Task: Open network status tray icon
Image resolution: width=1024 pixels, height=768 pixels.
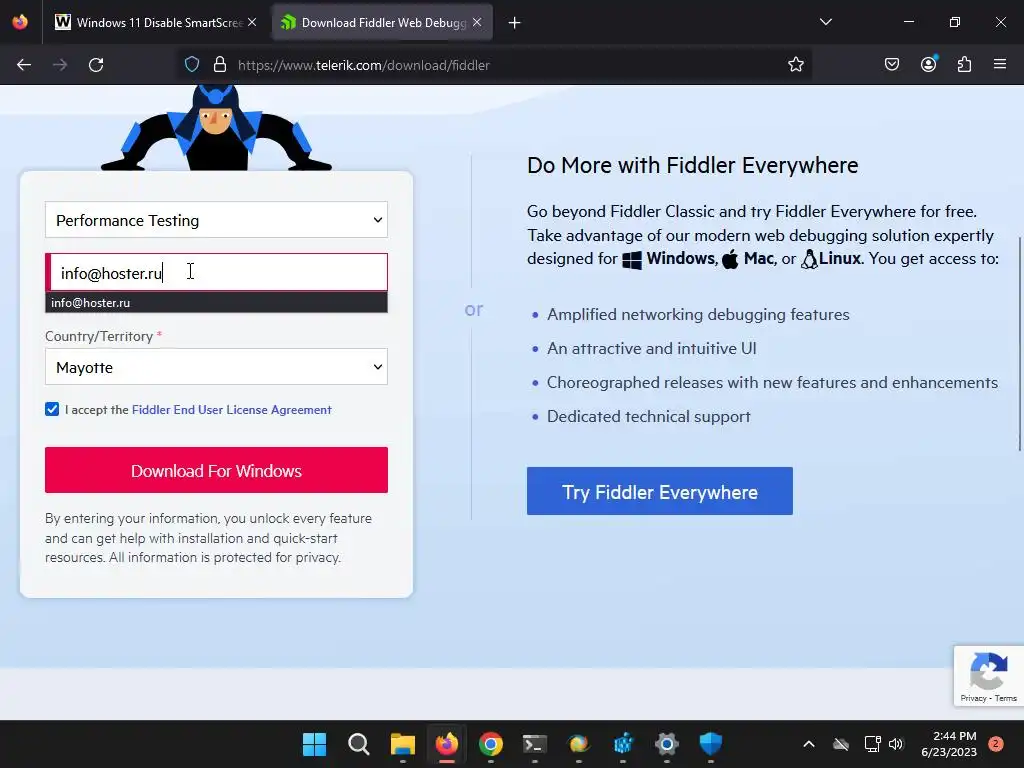Action: tap(872, 744)
